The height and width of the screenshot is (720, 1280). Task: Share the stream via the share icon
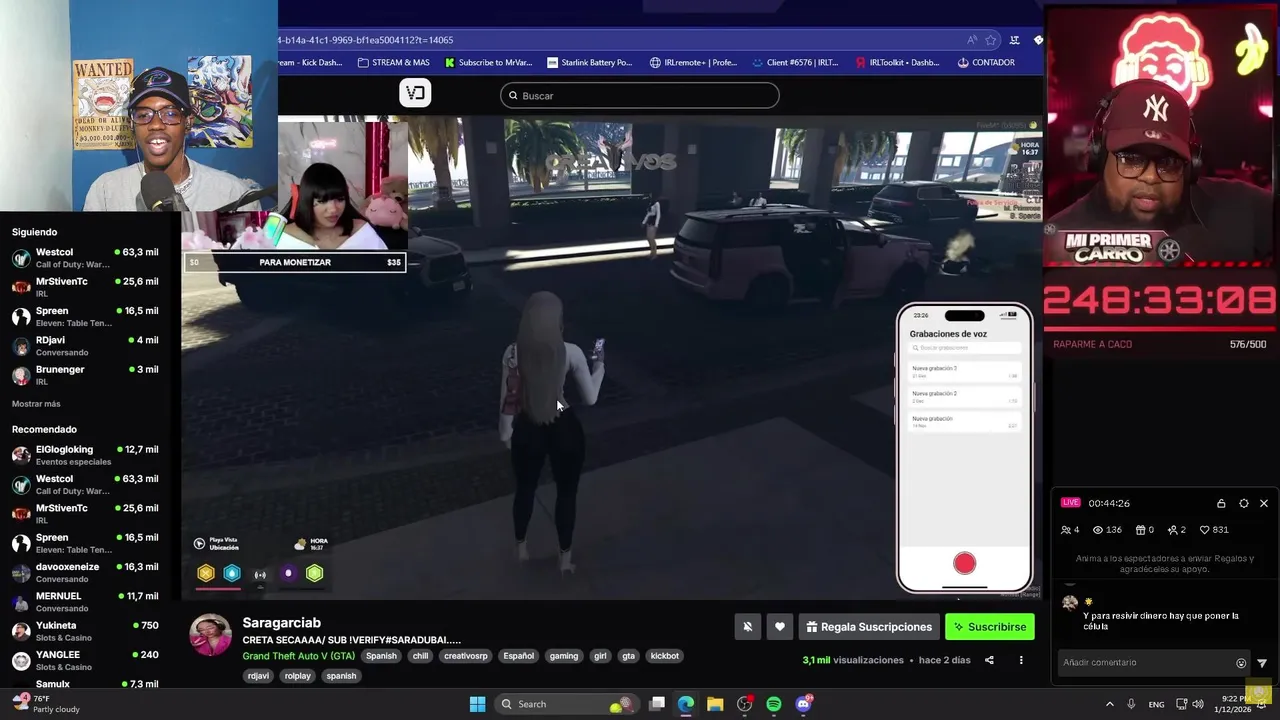click(x=989, y=660)
